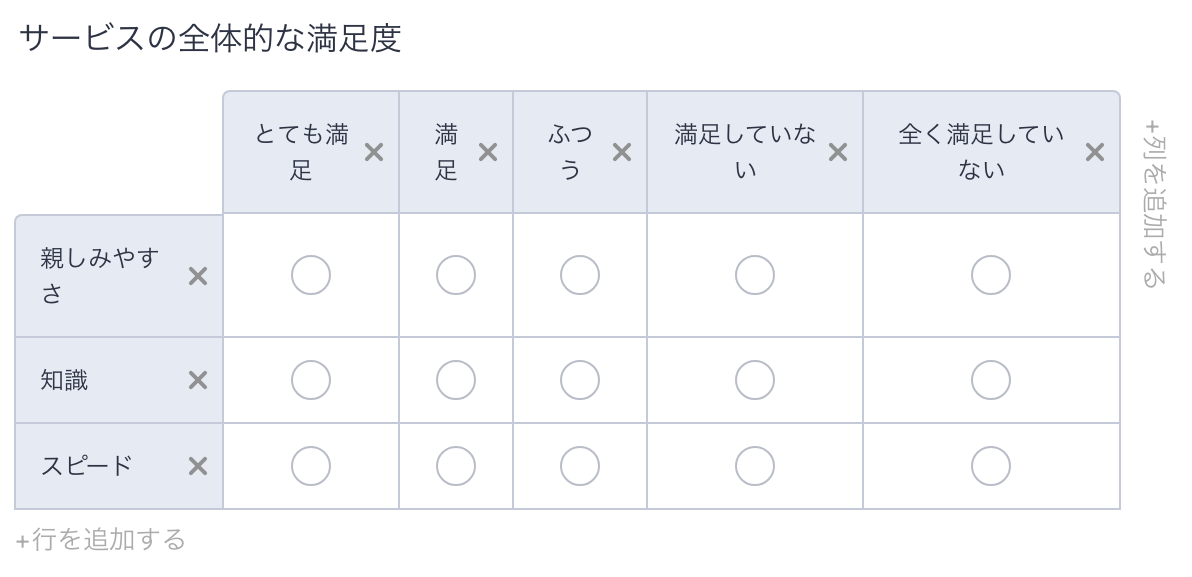The image size is (1192, 577).
Task: Choose とても満足 for 知識
Action: [311, 380]
